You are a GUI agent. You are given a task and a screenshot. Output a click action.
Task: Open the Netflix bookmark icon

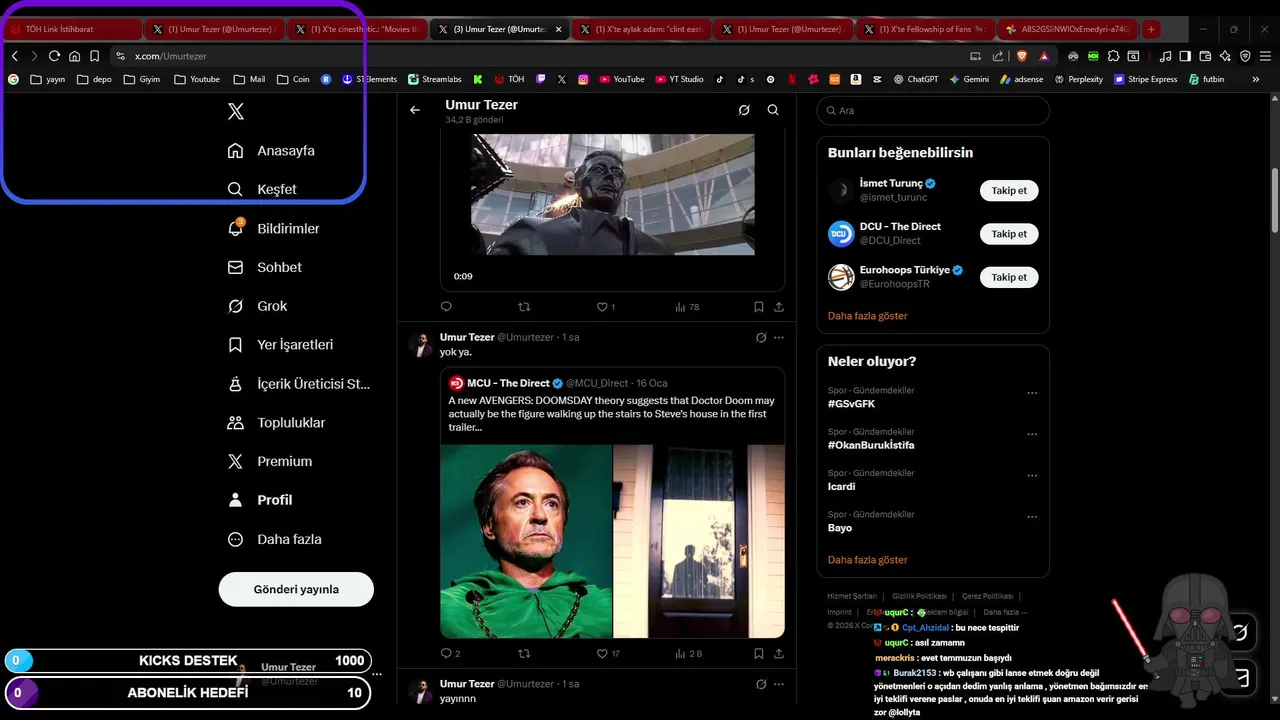(792, 79)
